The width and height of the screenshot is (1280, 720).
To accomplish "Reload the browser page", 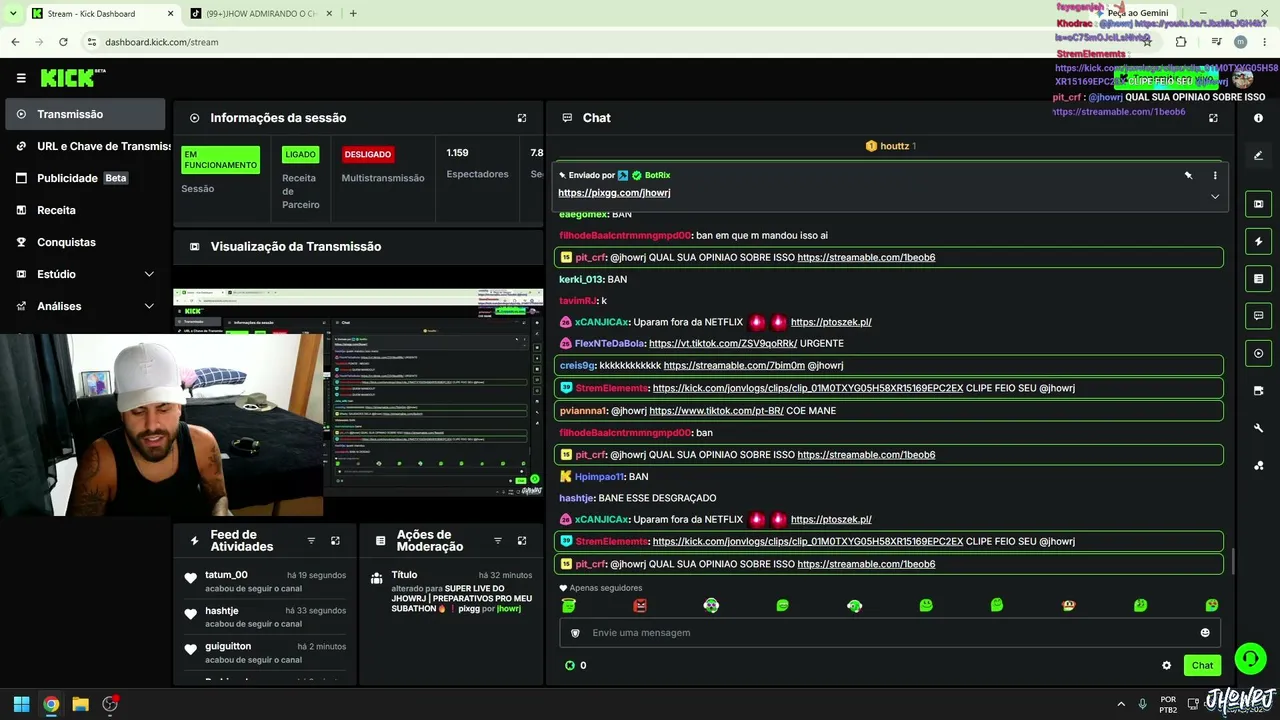I will (x=63, y=42).
